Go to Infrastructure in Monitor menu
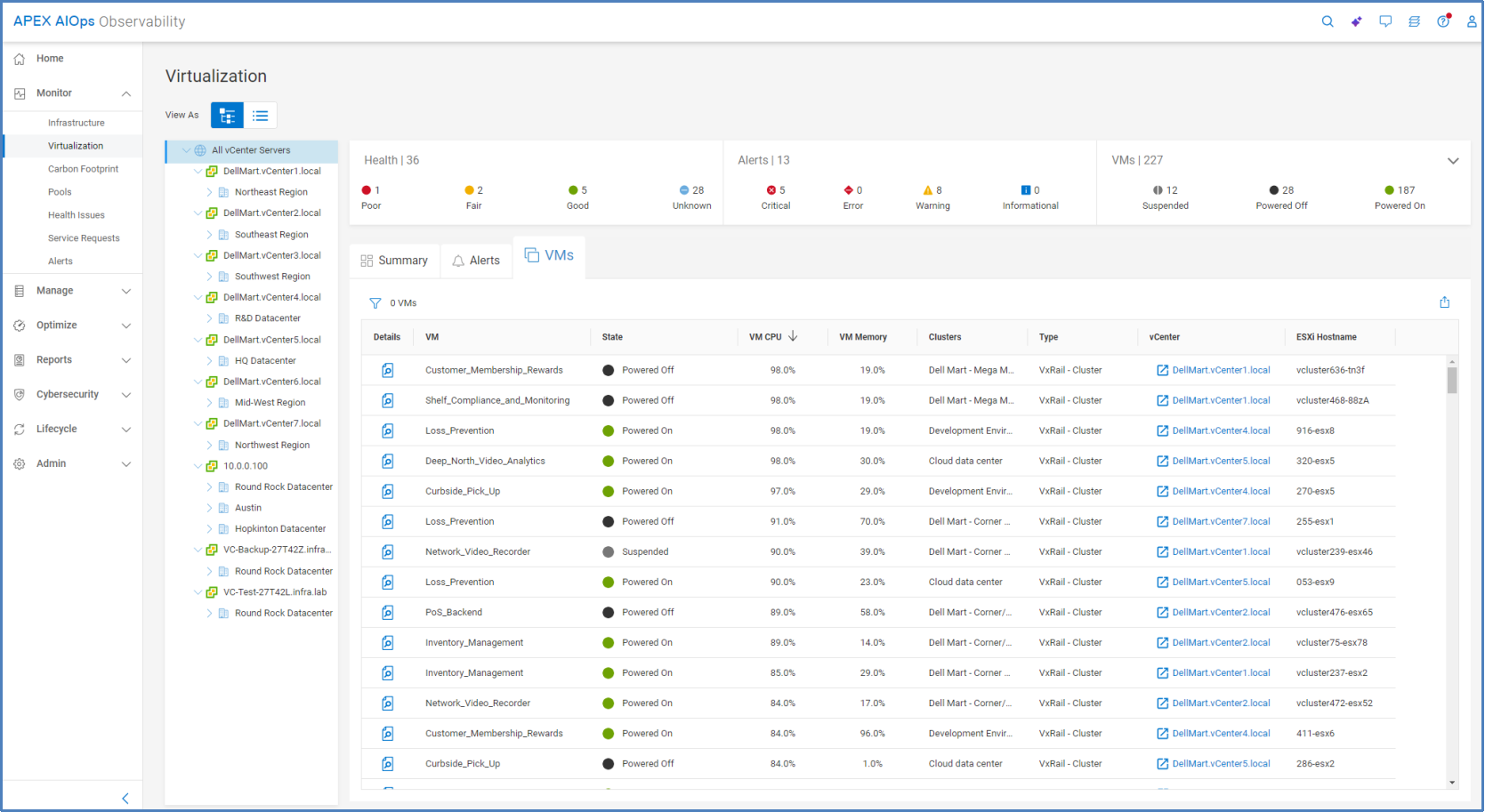The width and height of the screenshot is (1485, 812). click(76, 123)
